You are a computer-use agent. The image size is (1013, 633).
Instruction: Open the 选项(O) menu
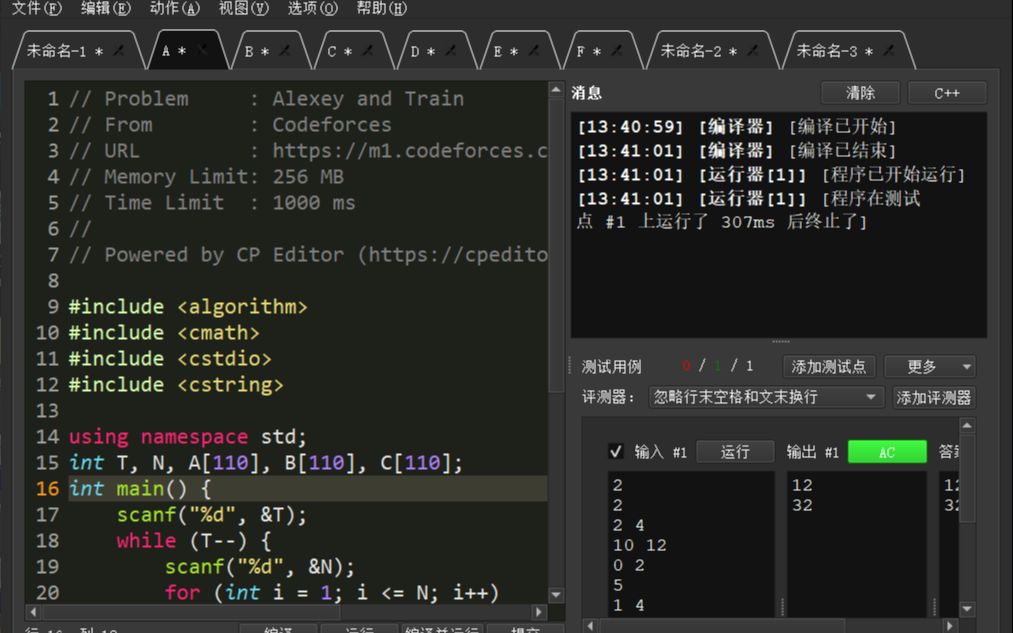click(x=313, y=8)
